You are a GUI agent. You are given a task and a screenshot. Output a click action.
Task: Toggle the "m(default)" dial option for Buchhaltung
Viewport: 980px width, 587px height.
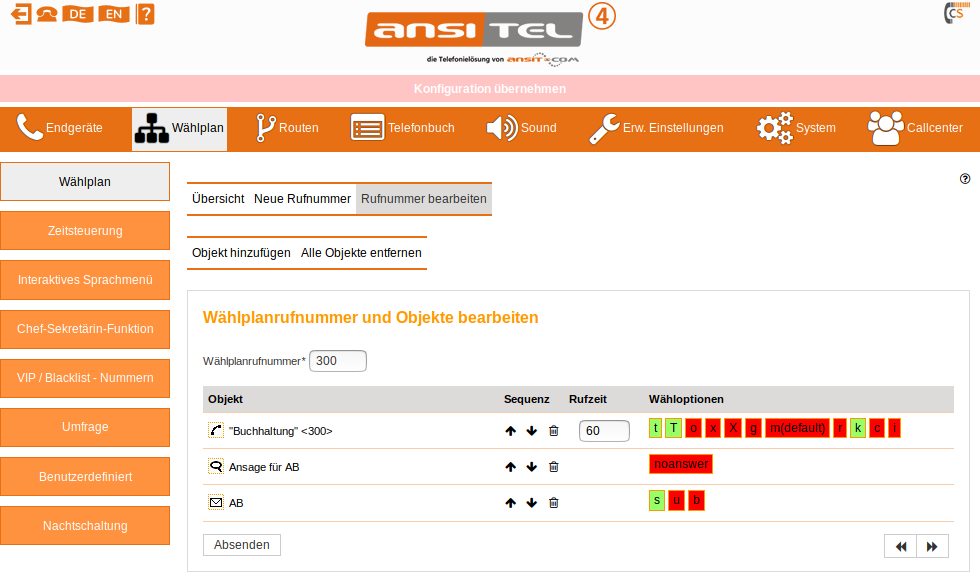pyautogui.click(x=797, y=428)
